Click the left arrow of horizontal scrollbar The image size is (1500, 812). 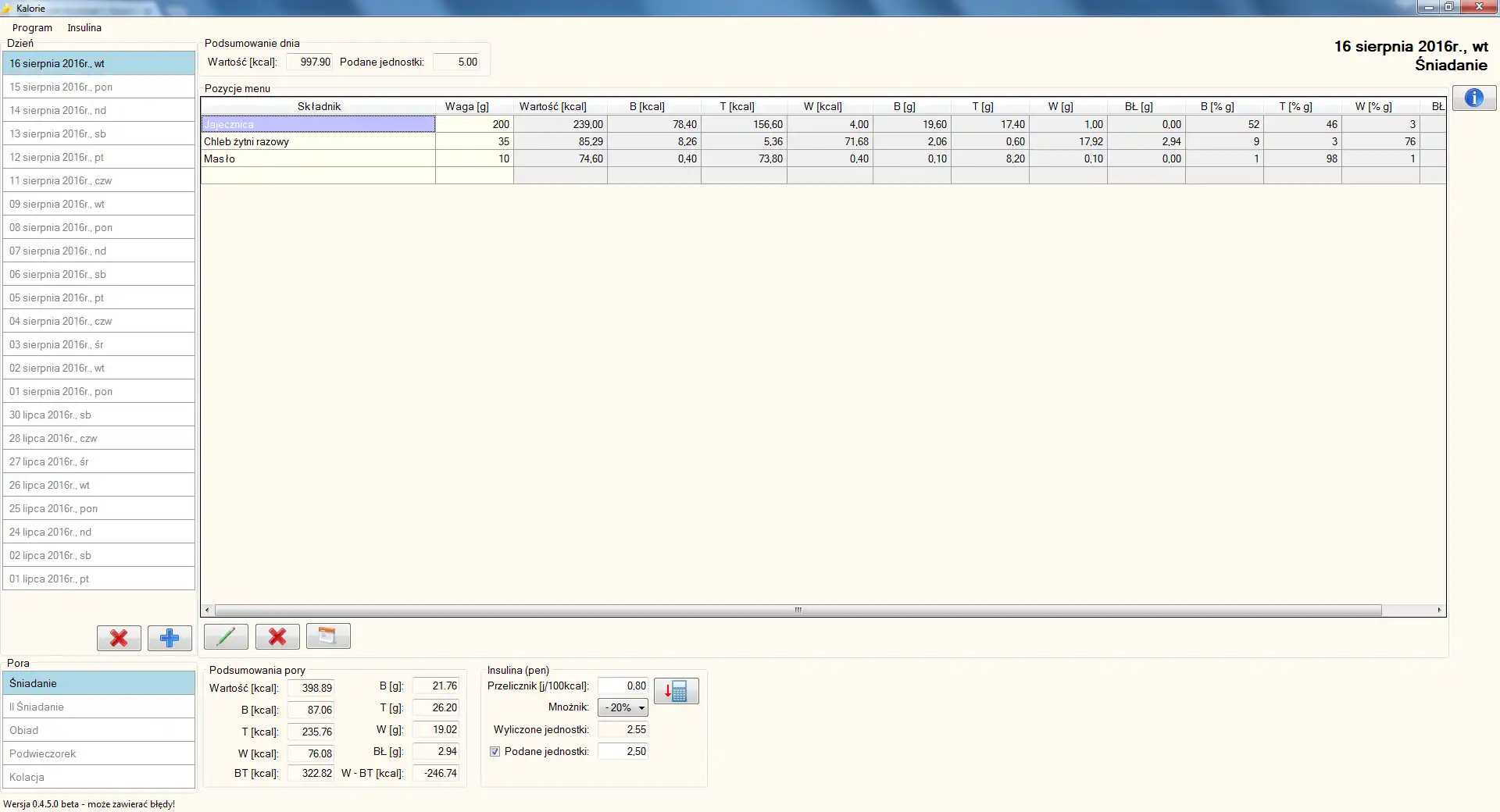(x=207, y=610)
